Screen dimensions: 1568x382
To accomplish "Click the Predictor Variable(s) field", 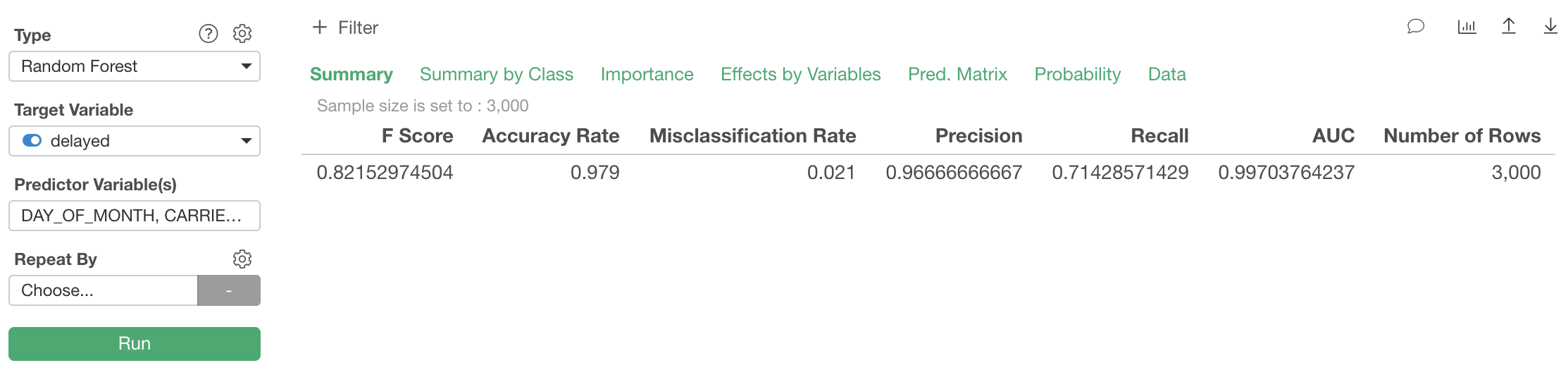I will tap(134, 216).
